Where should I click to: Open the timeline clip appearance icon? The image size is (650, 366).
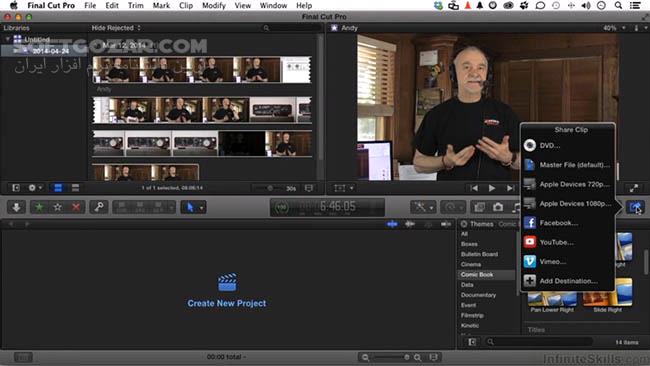click(434, 357)
